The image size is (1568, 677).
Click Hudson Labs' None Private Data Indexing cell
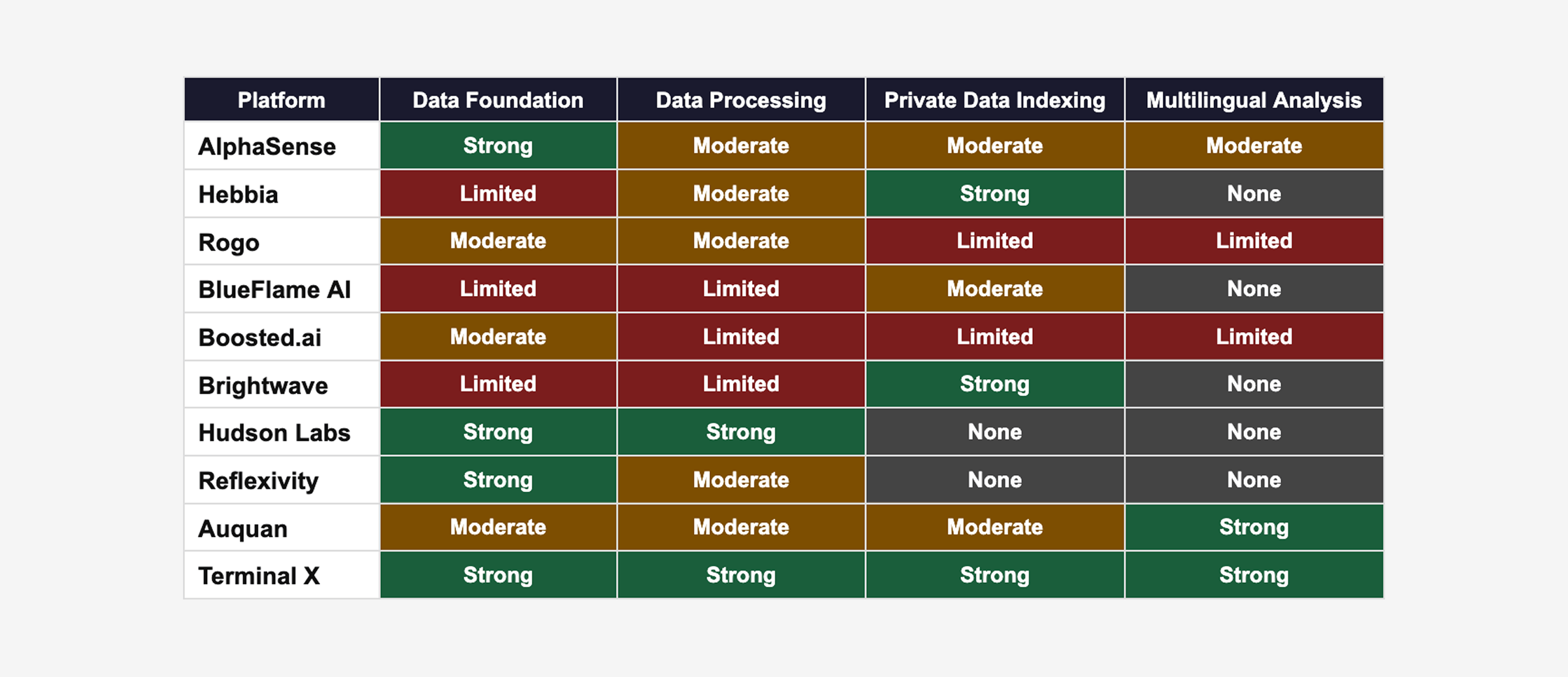click(x=994, y=431)
